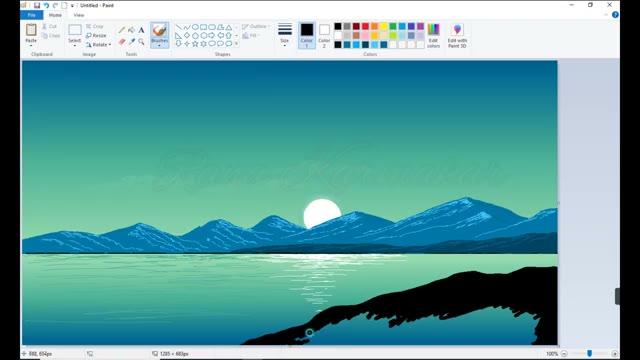Click the New document icon in title bar

pos(64,5)
